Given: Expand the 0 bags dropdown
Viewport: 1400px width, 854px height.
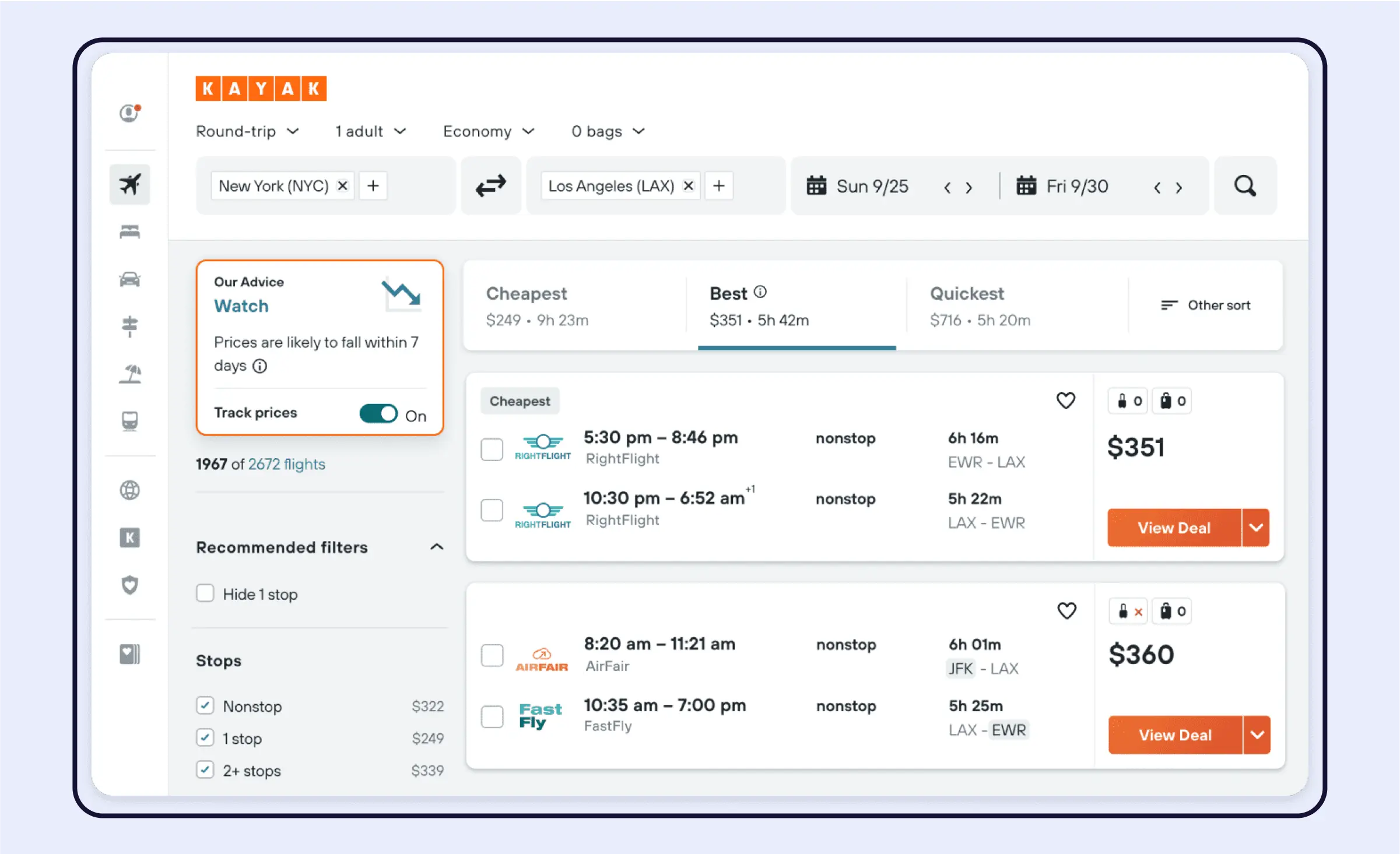Looking at the screenshot, I should pos(608,131).
